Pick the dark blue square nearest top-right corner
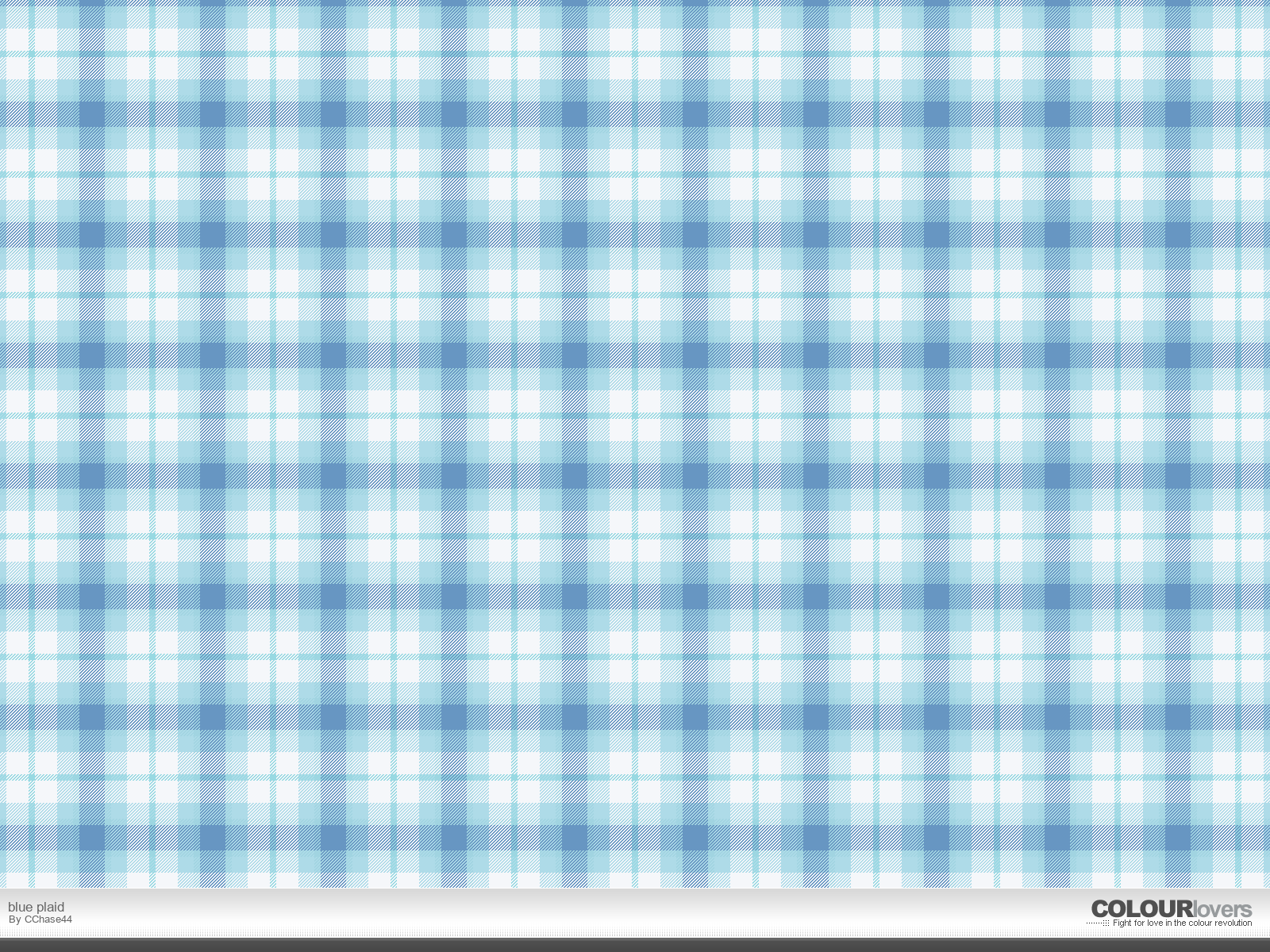Image resolution: width=1270 pixels, height=952 pixels. (x=1177, y=114)
